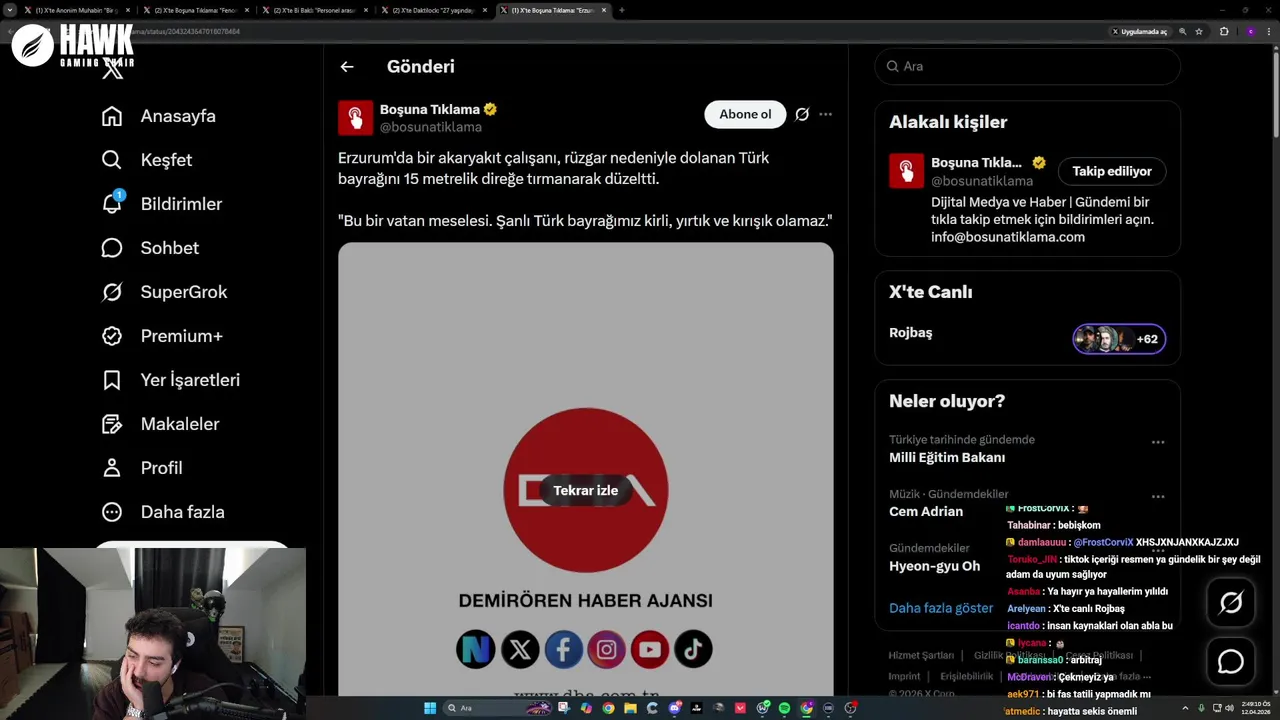
Task: Open the Hyeon-gyu Oh trend
Action: 934,566
